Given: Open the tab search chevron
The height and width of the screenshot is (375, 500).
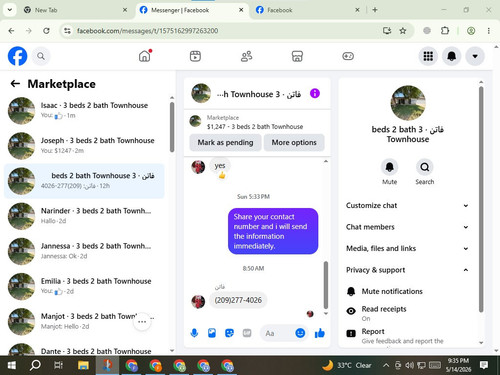Looking at the screenshot, I should 10,10.
